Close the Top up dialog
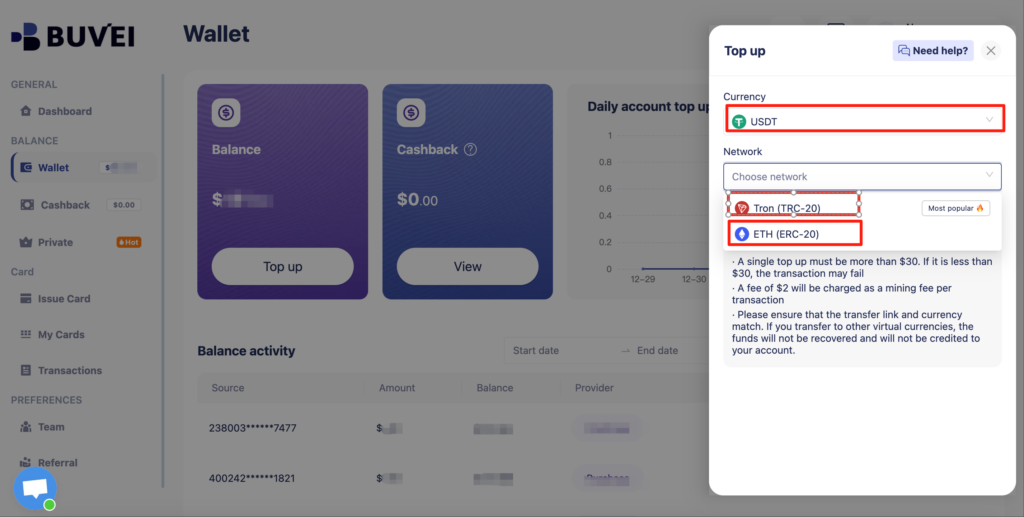 point(990,51)
